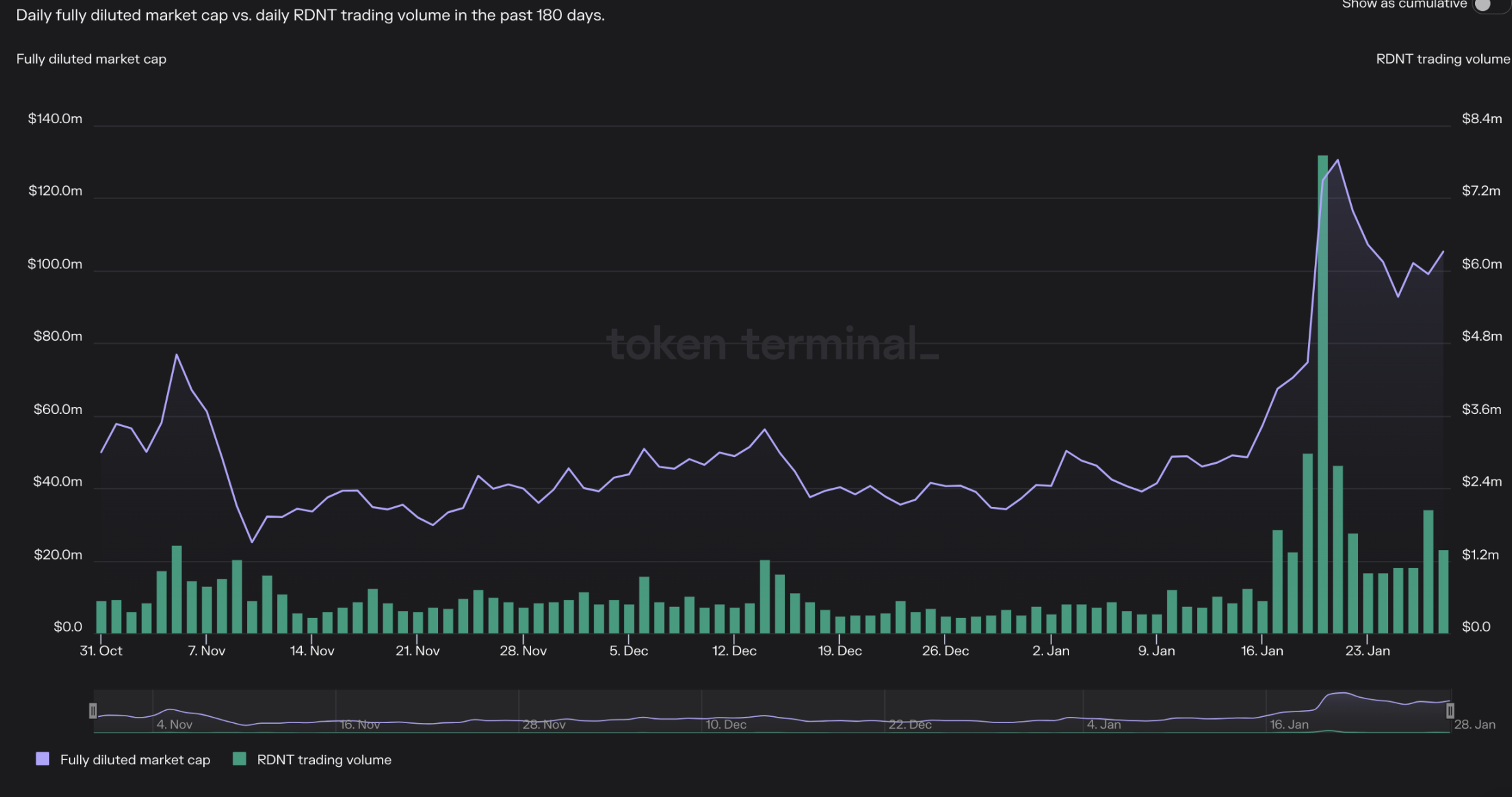Viewport: 1512px width, 797px height.
Task: Click the market cap line peak near 23. Jan
Action: pyautogui.click(x=1337, y=160)
